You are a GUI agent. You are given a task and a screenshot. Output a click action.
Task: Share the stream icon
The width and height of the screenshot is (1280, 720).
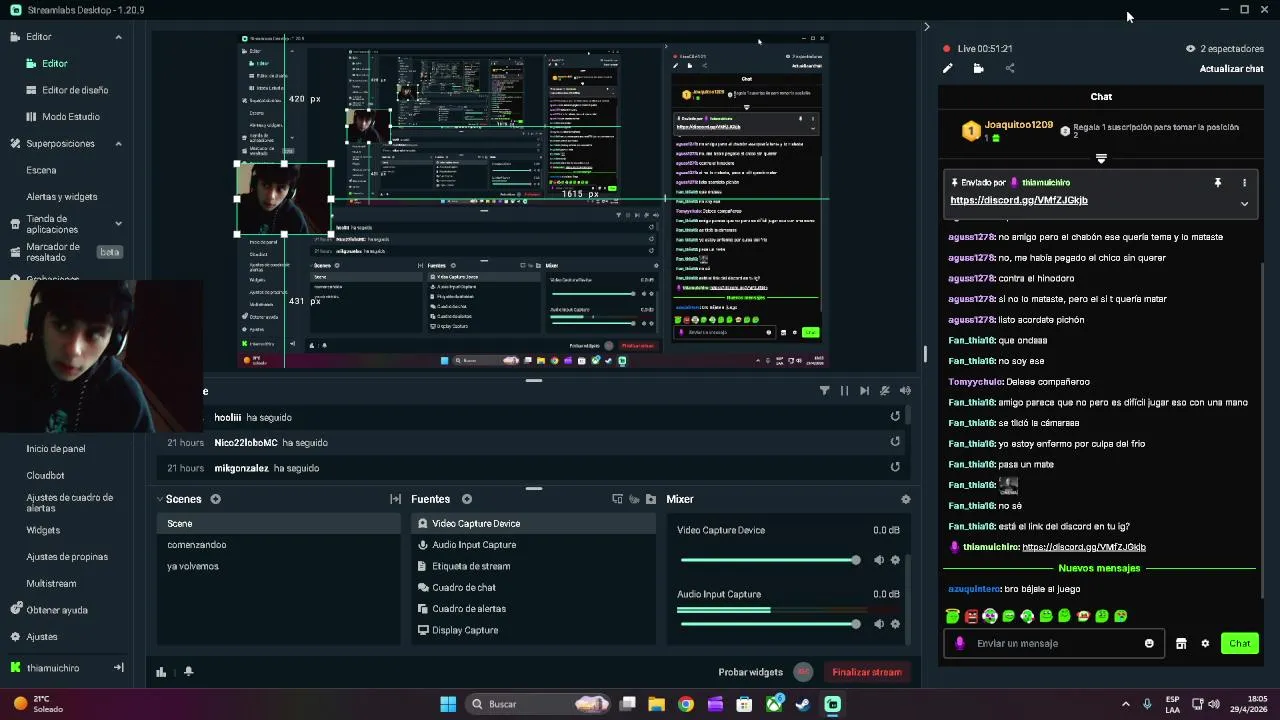click(1010, 68)
